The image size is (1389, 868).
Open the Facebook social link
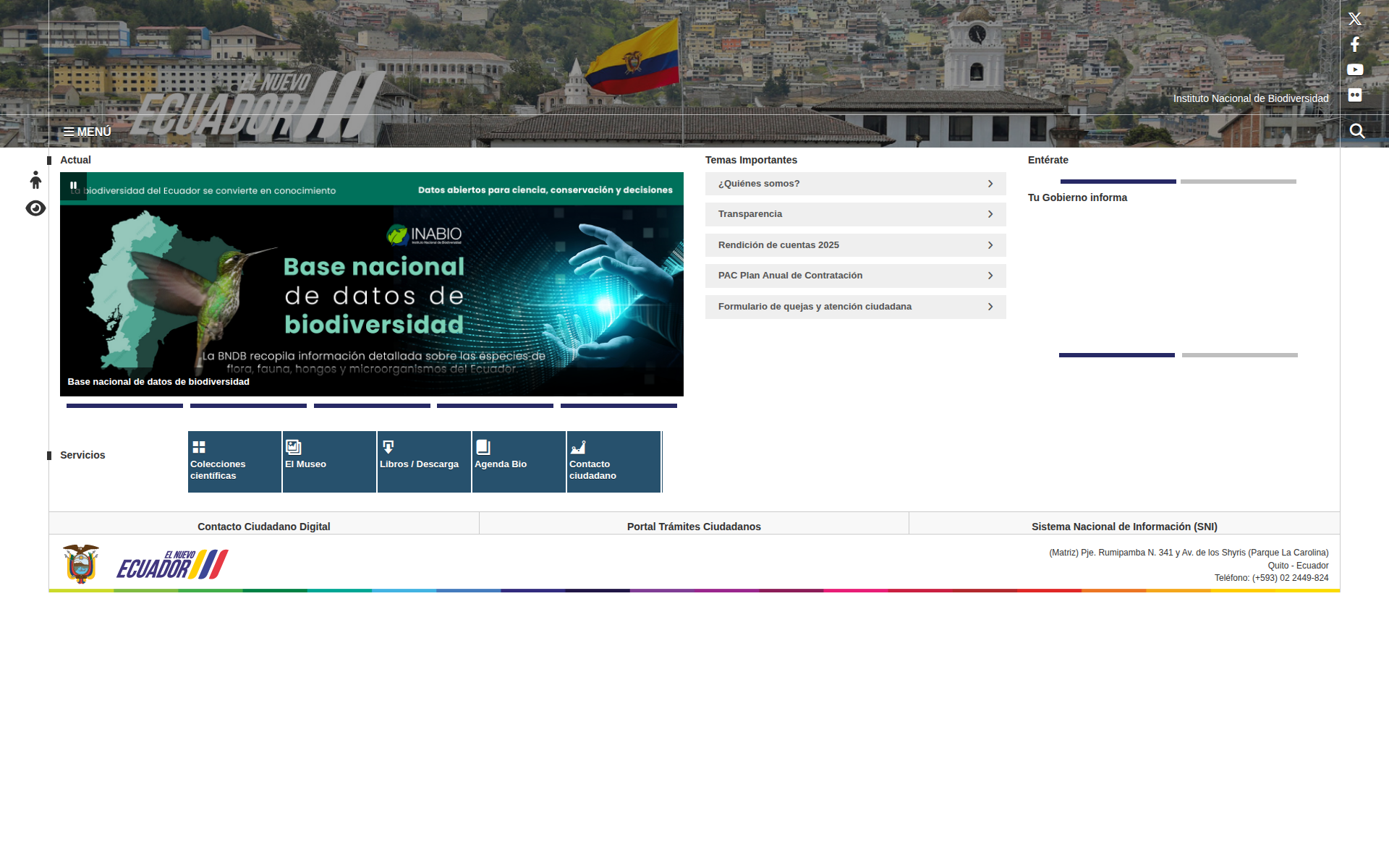click(x=1355, y=44)
